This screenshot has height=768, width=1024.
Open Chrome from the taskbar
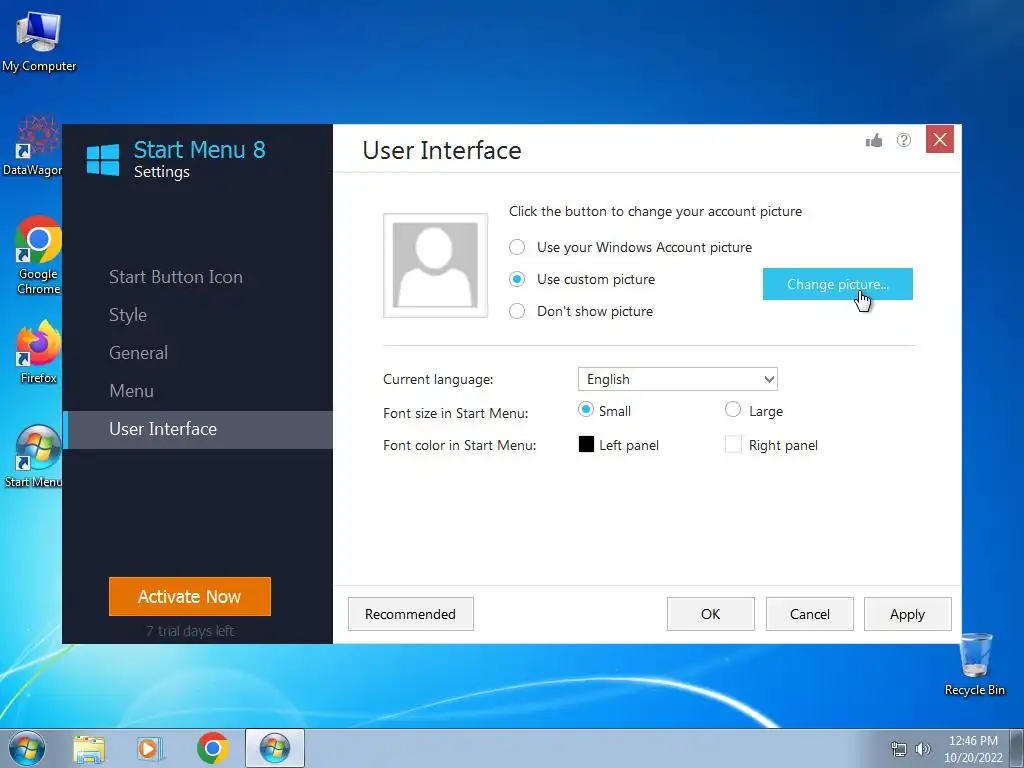pyautogui.click(x=212, y=749)
